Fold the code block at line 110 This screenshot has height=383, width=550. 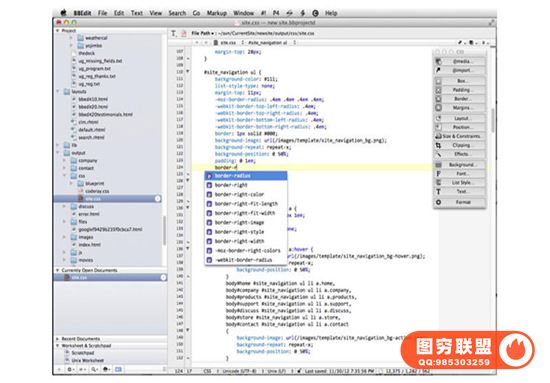[188, 72]
